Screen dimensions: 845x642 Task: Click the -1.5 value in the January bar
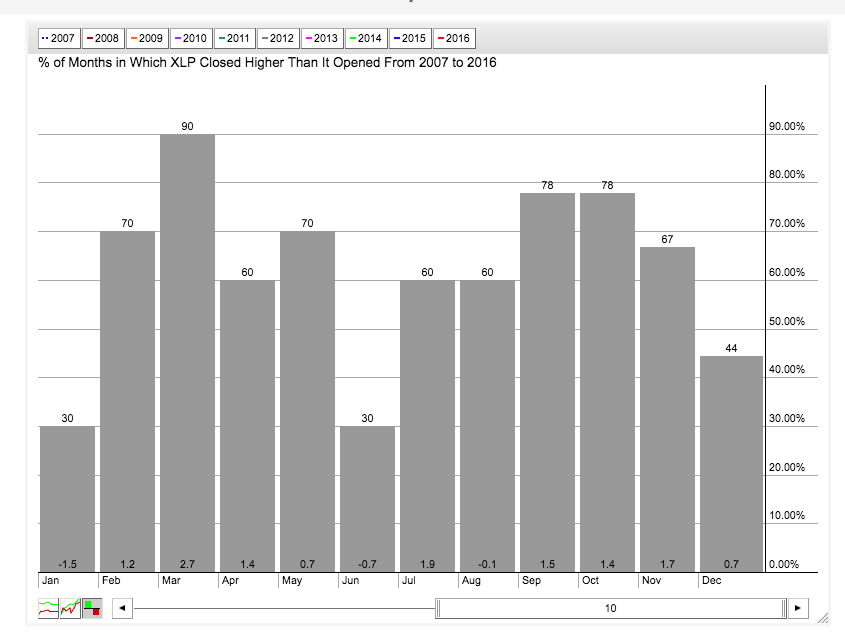[x=67, y=564]
